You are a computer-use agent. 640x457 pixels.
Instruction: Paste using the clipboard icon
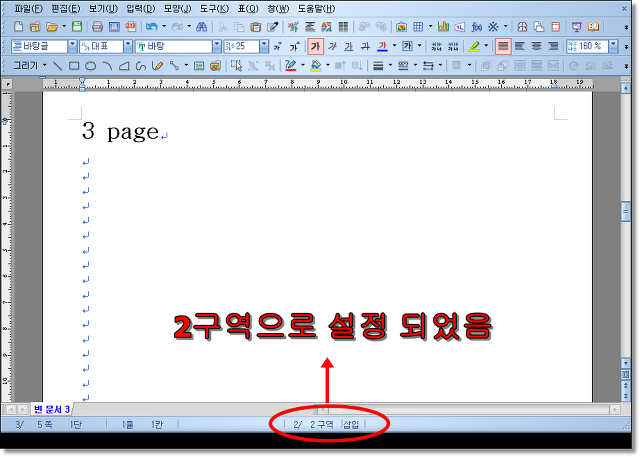(256, 27)
